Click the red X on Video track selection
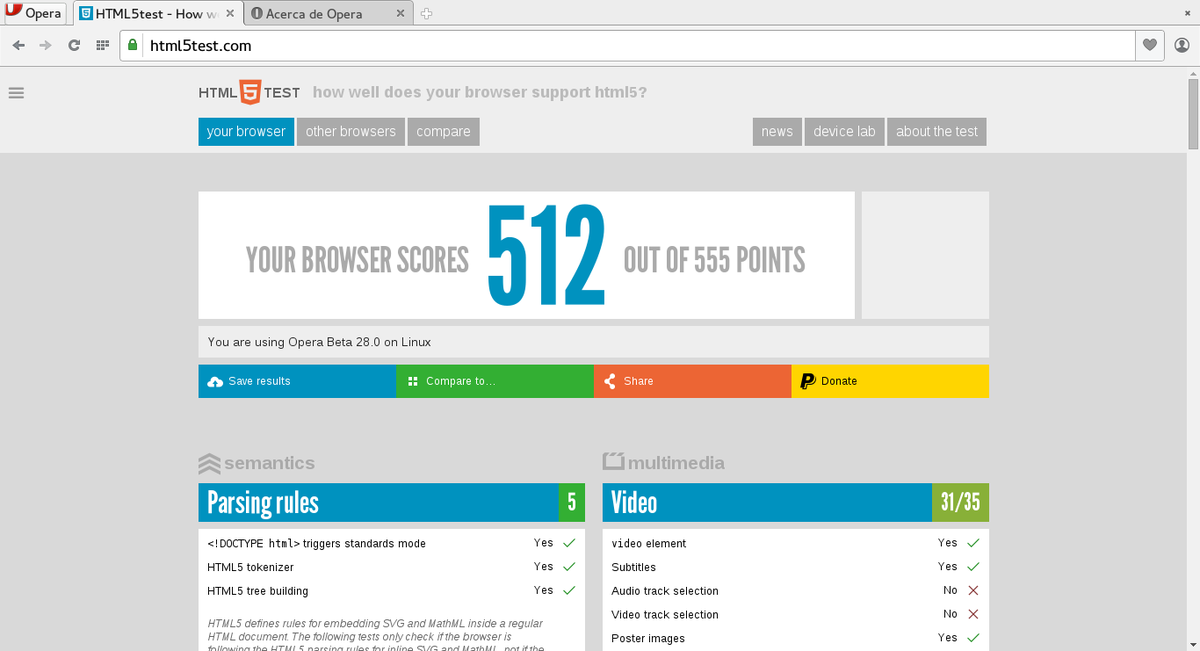Image resolution: width=1200 pixels, height=651 pixels. (973, 614)
